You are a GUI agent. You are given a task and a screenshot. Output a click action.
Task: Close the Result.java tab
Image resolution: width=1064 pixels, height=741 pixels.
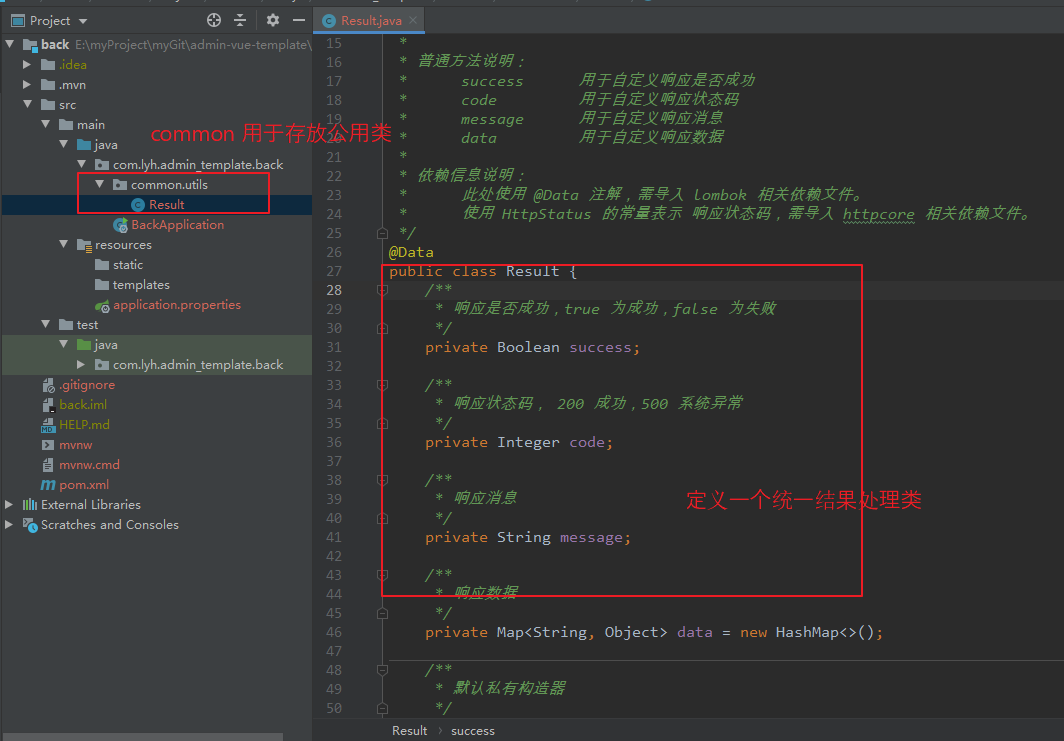[413, 20]
